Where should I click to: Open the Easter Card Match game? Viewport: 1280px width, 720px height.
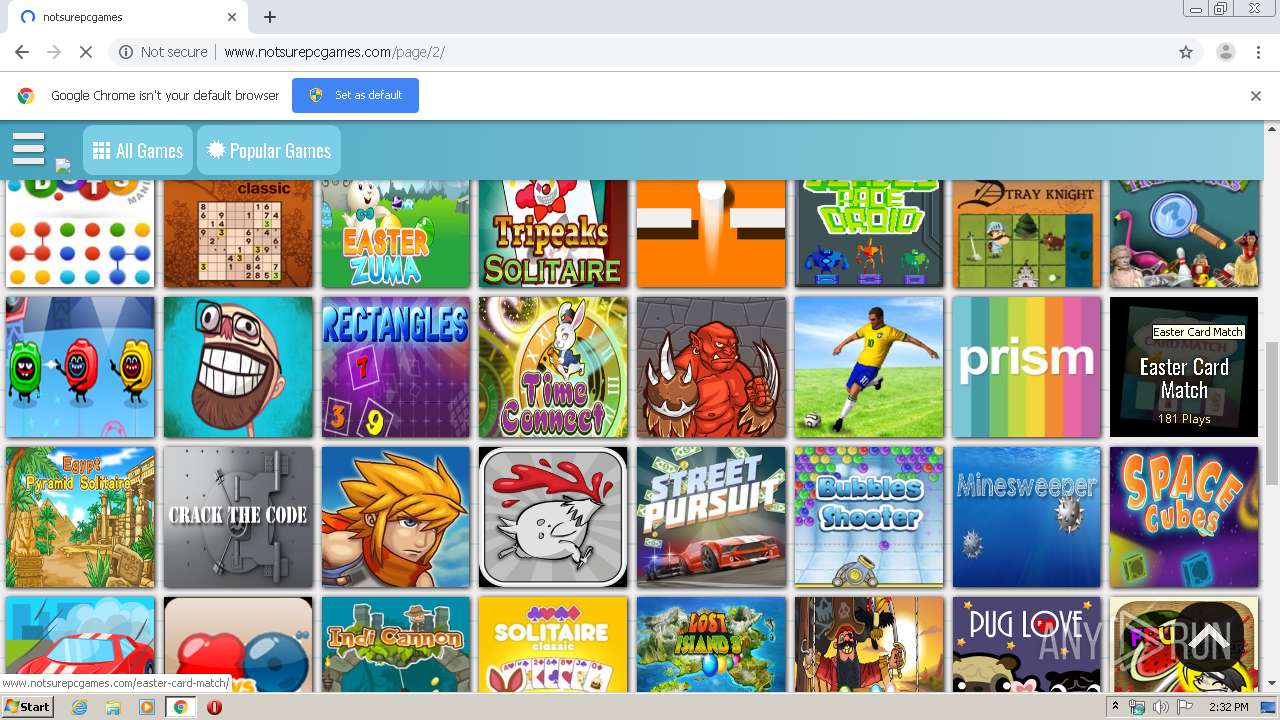coord(1184,367)
